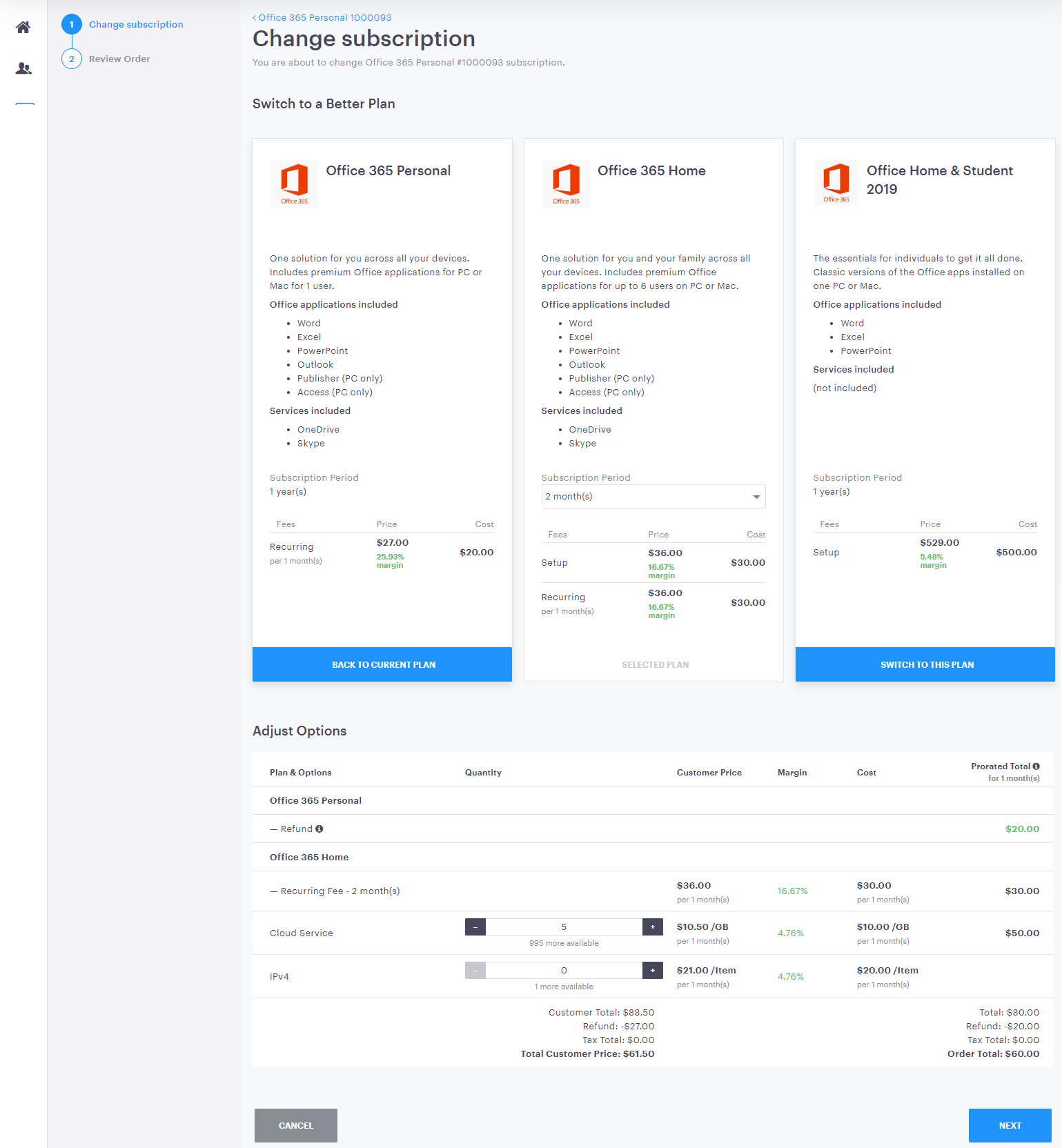Click the Refund: -$27.00 line
1062x1148 pixels.
618,1026
